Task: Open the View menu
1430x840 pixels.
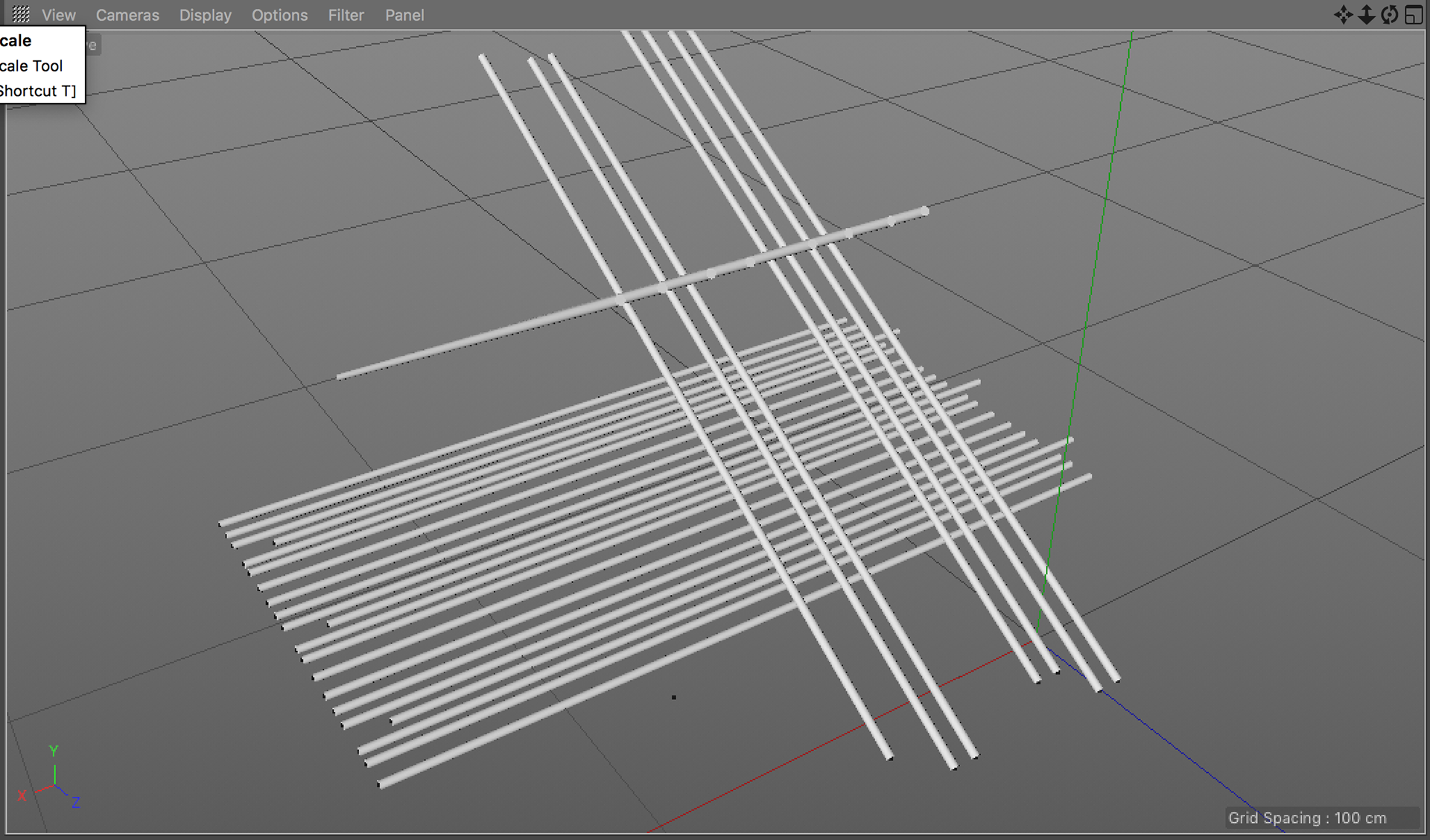Action: pos(58,15)
